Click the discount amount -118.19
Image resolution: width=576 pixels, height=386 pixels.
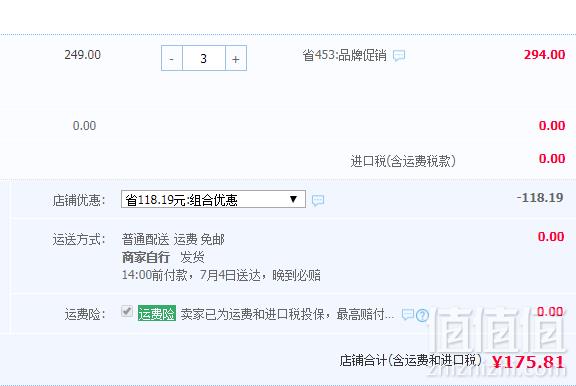click(x=540, y=198)
